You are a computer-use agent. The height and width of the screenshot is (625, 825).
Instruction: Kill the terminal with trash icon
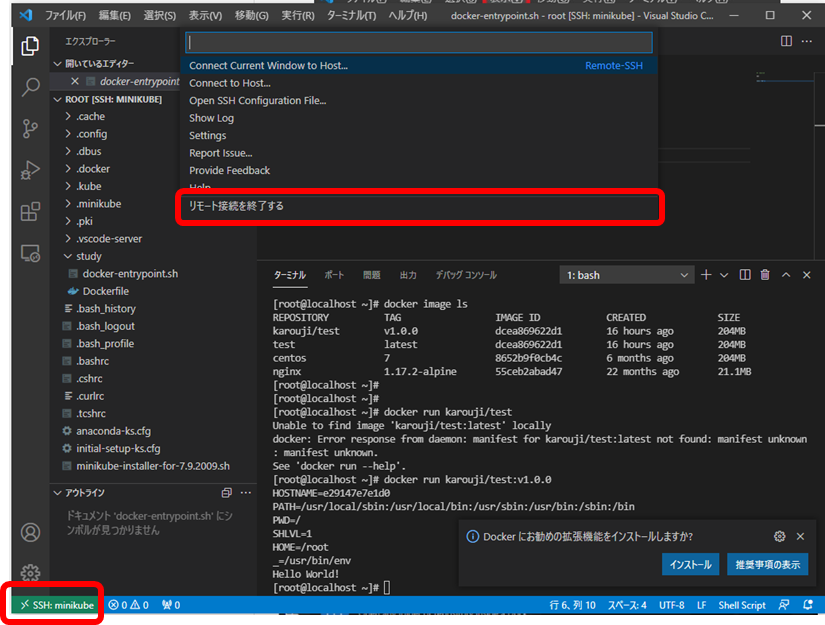coord(765,275)
